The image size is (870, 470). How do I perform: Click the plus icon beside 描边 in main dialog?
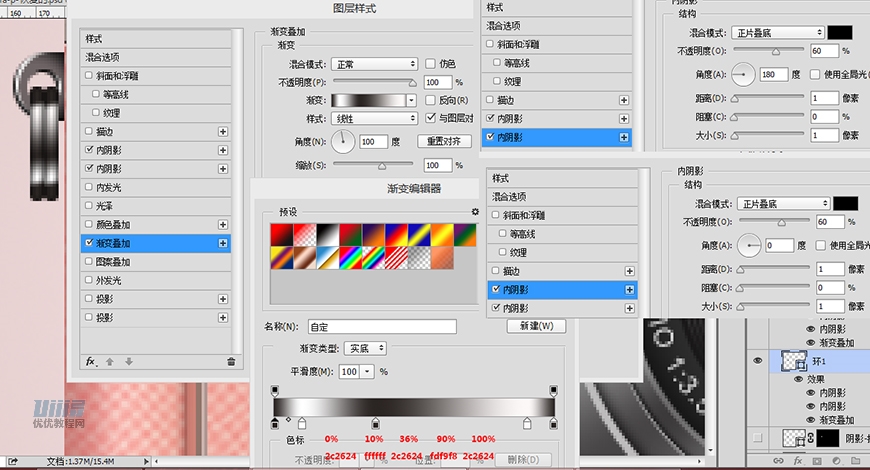click(222, 132)
